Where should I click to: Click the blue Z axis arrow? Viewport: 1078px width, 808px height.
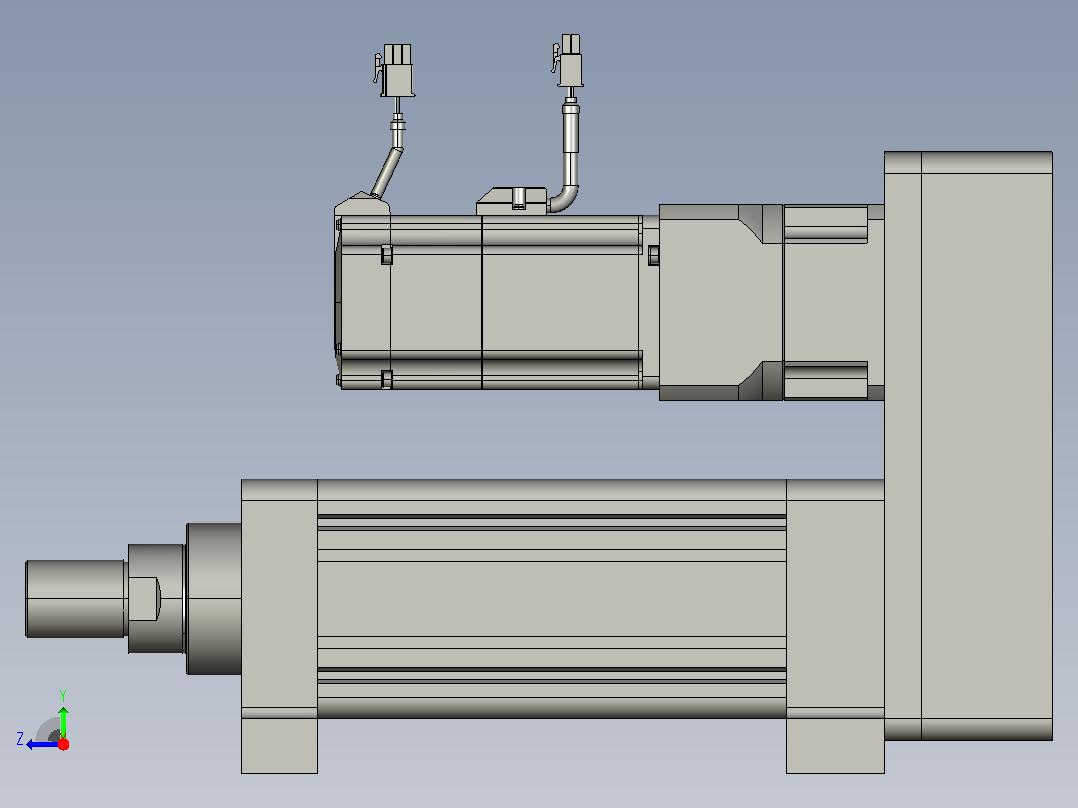pos(42,745)
